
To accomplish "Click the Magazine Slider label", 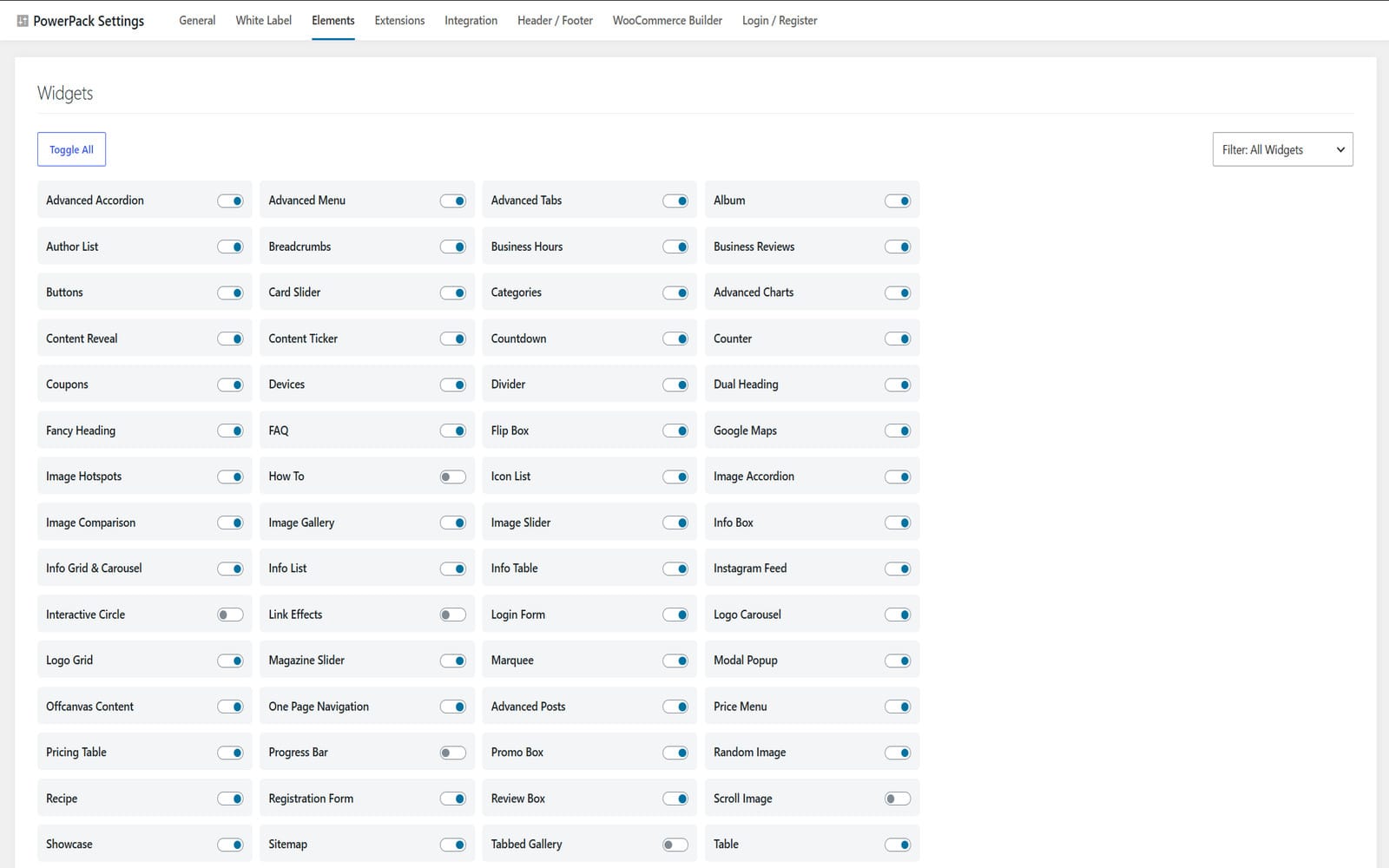I will 306,661.
